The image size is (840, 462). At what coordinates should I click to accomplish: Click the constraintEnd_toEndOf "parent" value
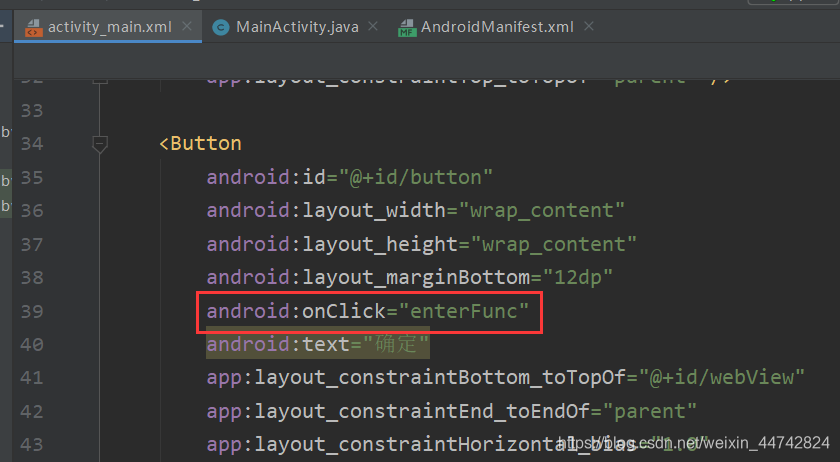point(649,411)
